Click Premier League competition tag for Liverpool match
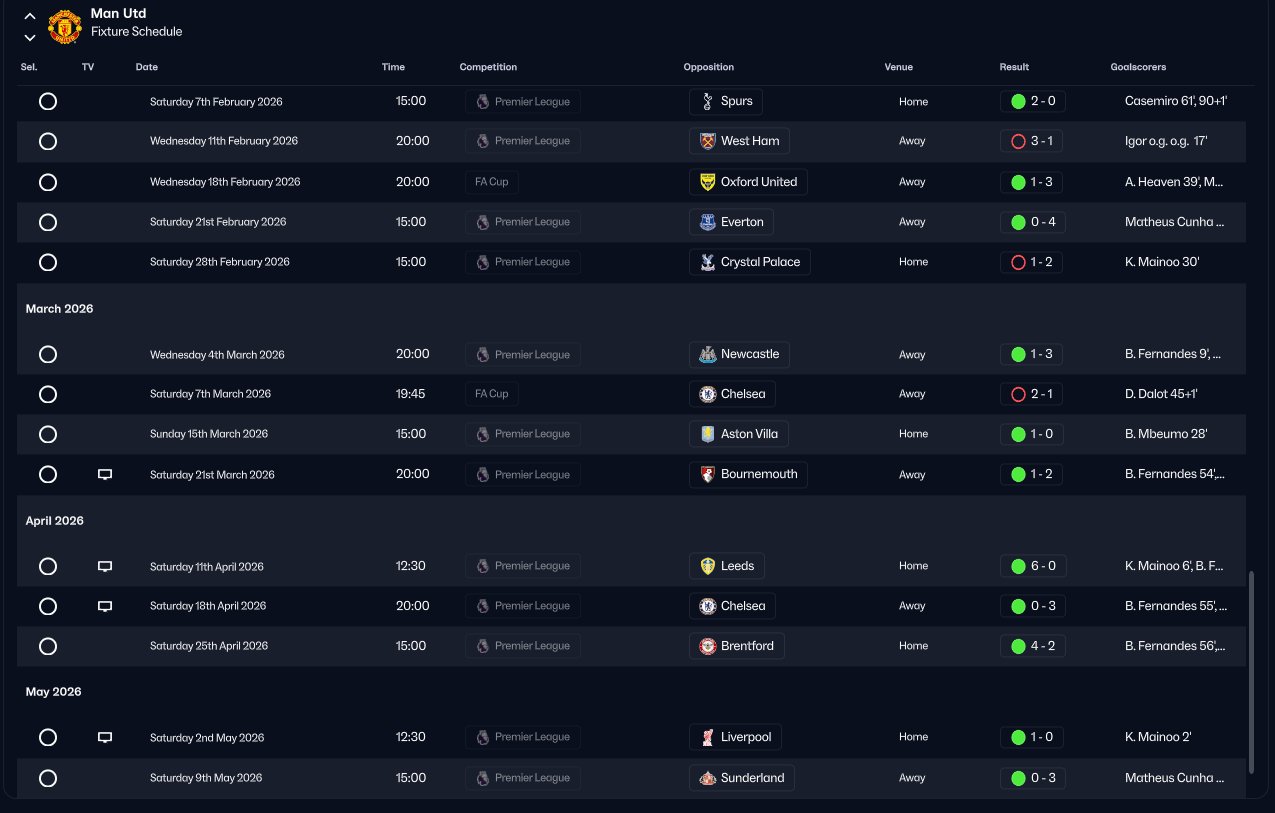 523,737
